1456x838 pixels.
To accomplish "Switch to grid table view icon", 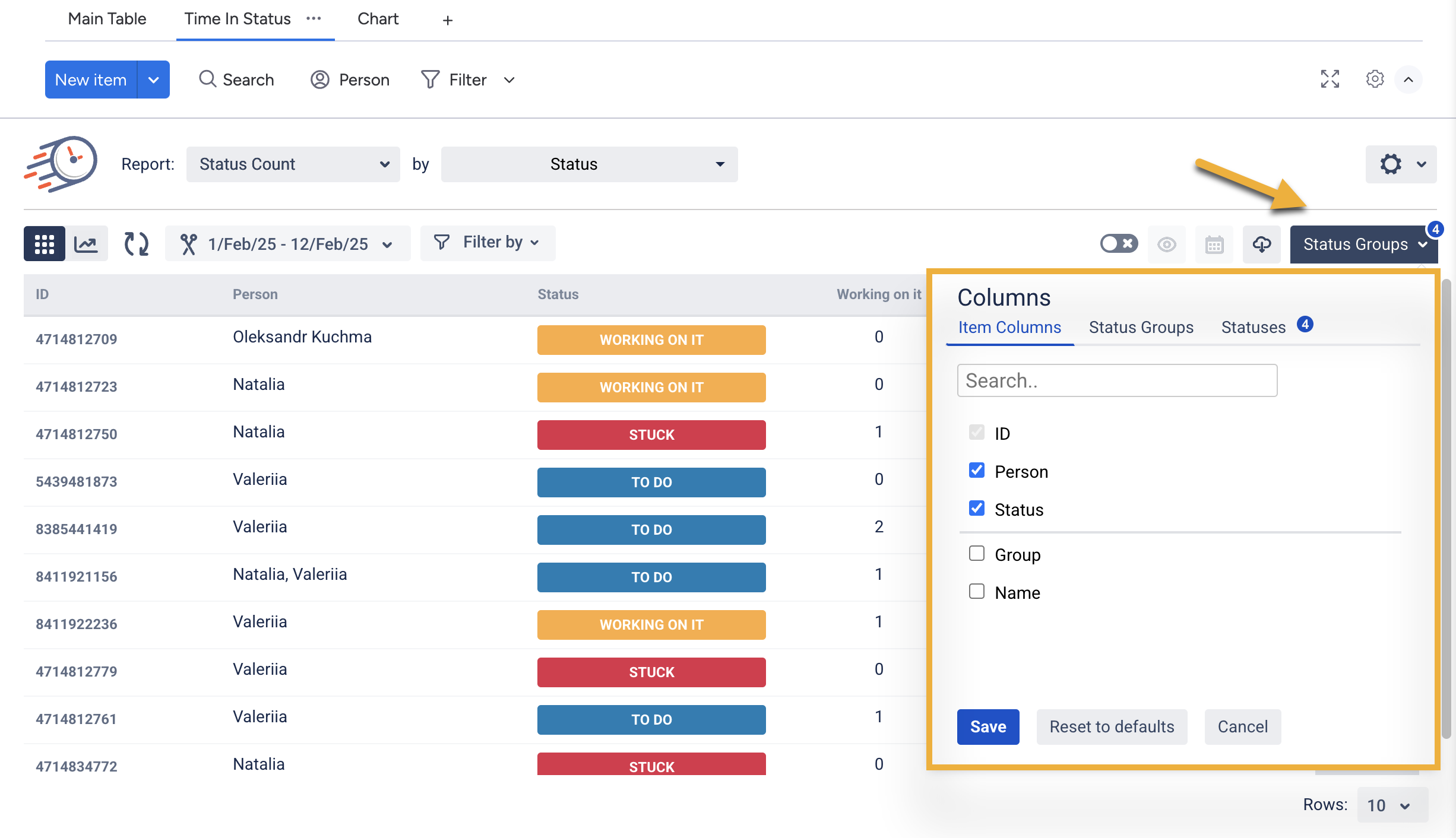I will tap(45, 244).
